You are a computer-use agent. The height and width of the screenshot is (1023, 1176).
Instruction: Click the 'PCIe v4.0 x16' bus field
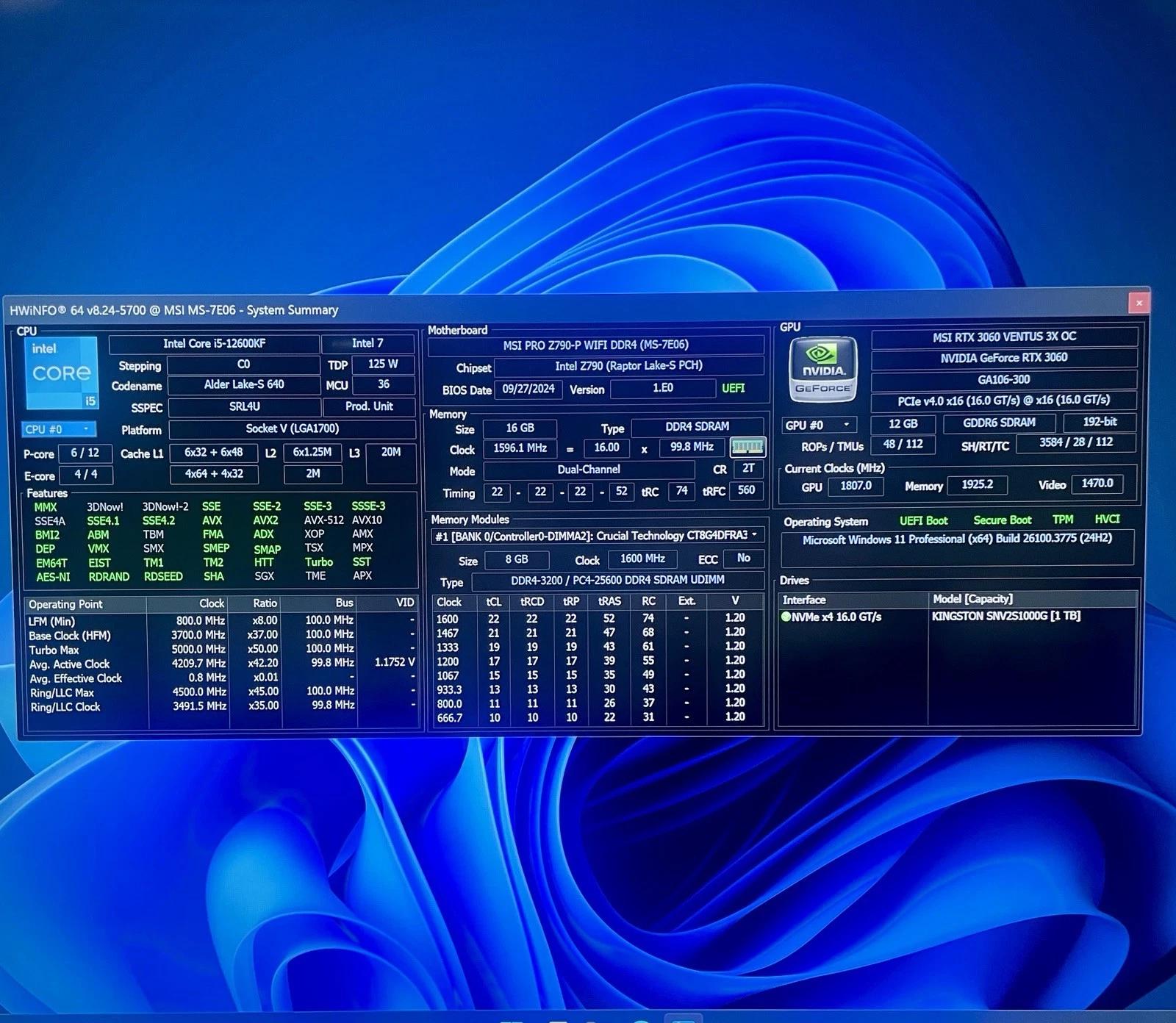click(x=1004, y=401)
